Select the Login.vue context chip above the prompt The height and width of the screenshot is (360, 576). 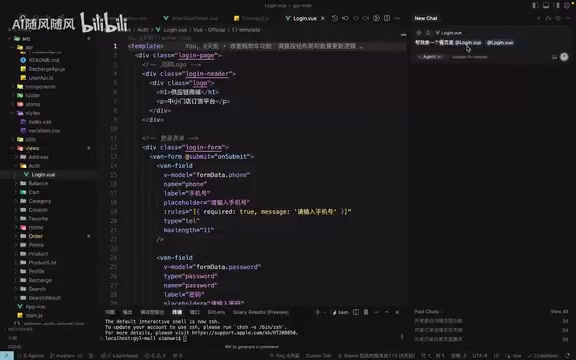449,33
